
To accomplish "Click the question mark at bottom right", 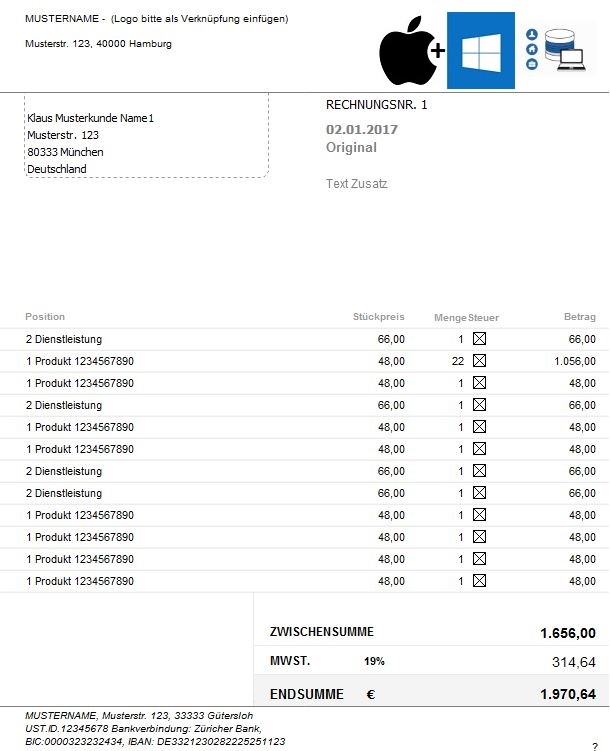I will 595,746.
